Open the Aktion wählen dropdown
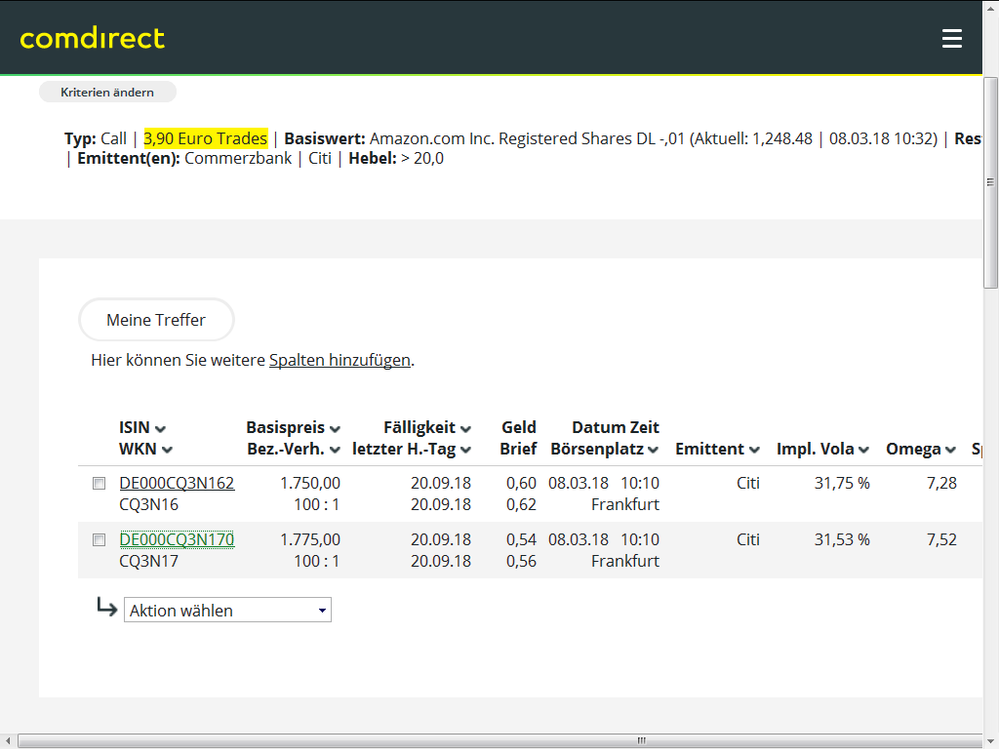The height and width of the screenshot is (749, 999). (228, 610)
